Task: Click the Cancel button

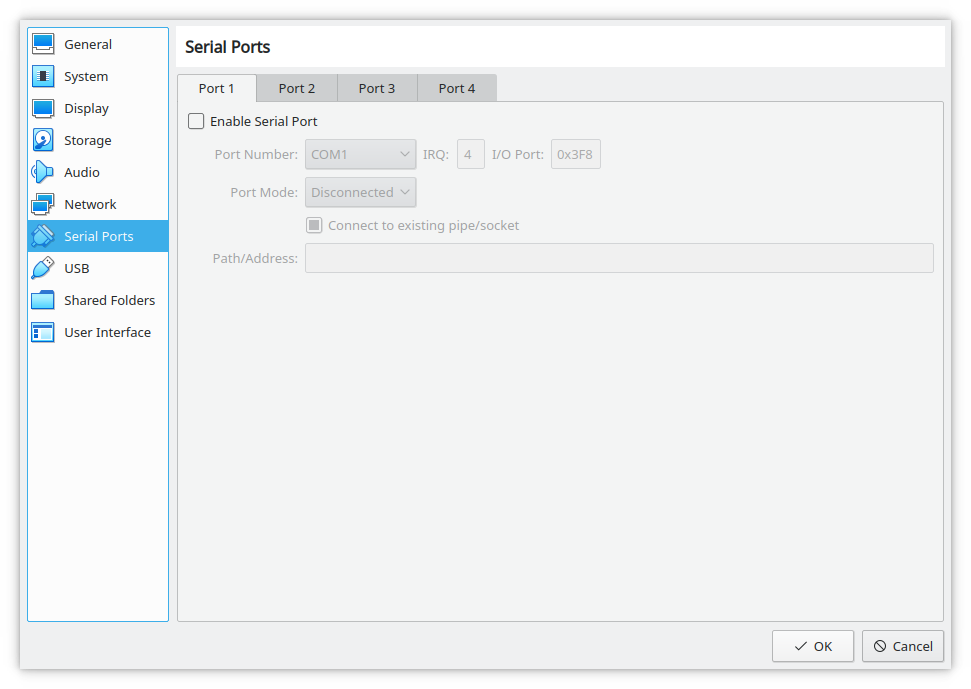Action: 903,646
